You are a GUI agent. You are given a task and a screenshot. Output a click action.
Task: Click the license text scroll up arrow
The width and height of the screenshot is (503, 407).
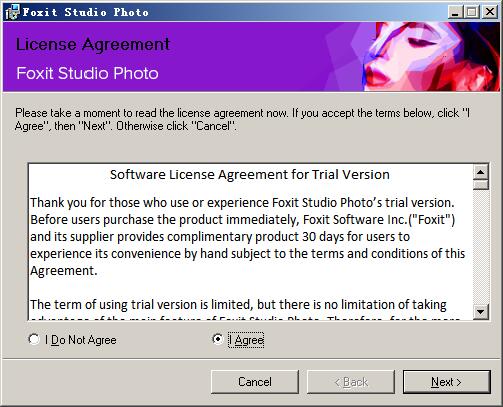[x=480, y=172]
